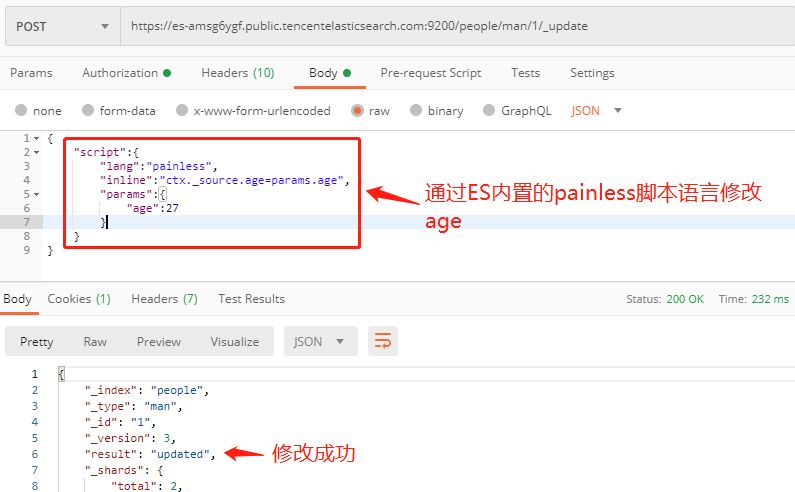Open the response JSON format dropdown
The image size is (795, 492).
click(320, 341)
